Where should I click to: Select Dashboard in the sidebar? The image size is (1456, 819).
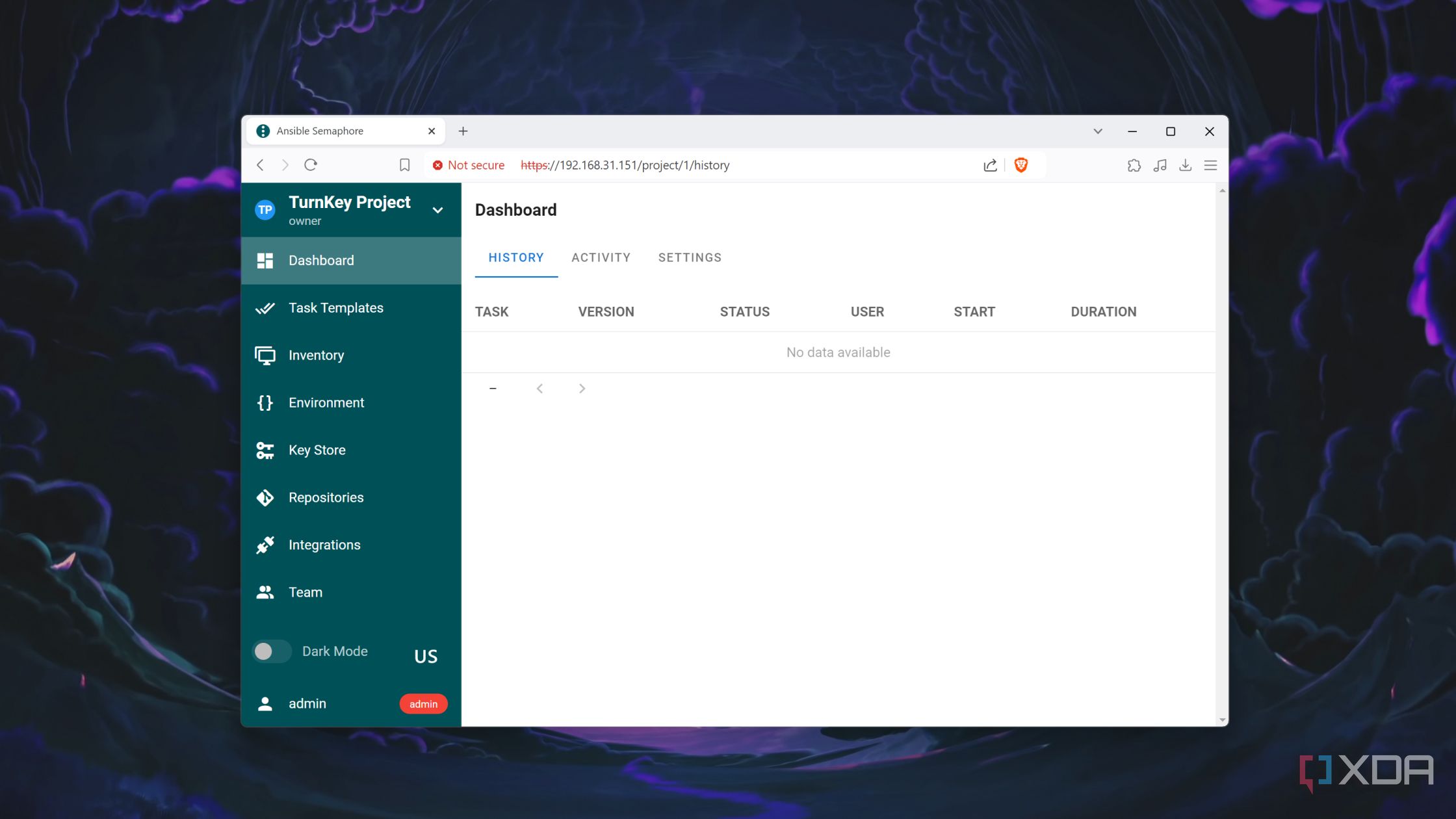(320, 260)
